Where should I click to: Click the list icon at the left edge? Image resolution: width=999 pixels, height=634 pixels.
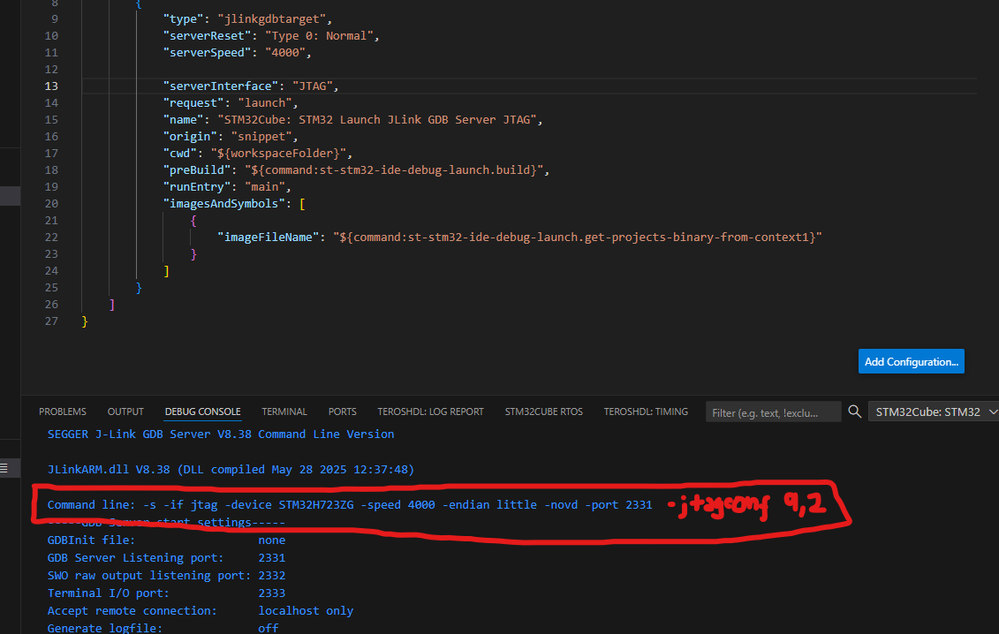(x=4, y=468)
